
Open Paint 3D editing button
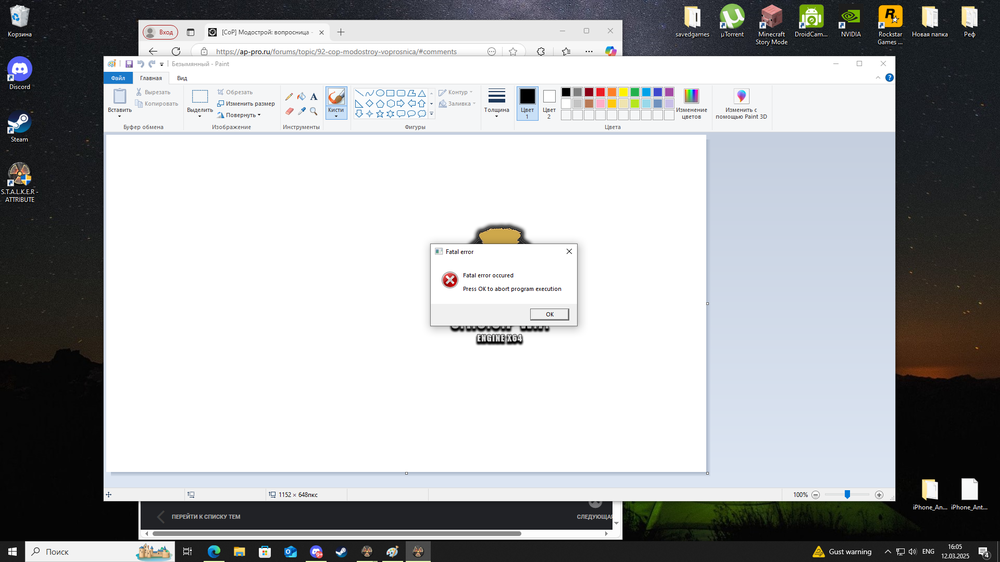(741, 103)
